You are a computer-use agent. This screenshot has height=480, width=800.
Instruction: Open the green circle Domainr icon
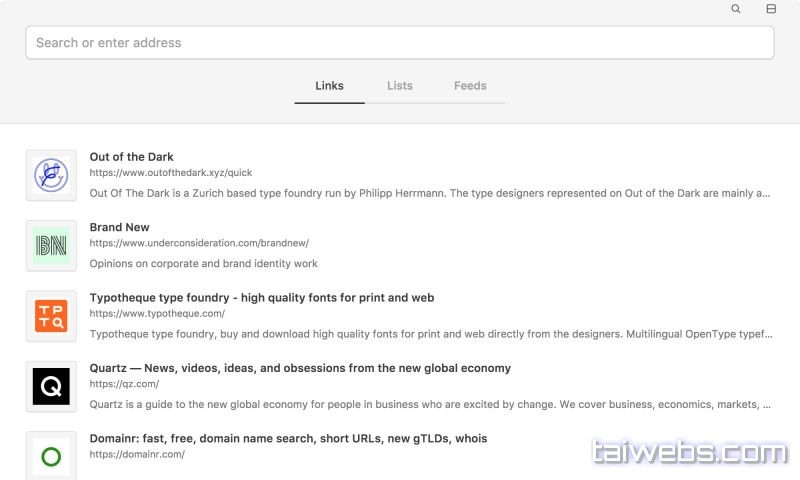click(x=51, y=456)
